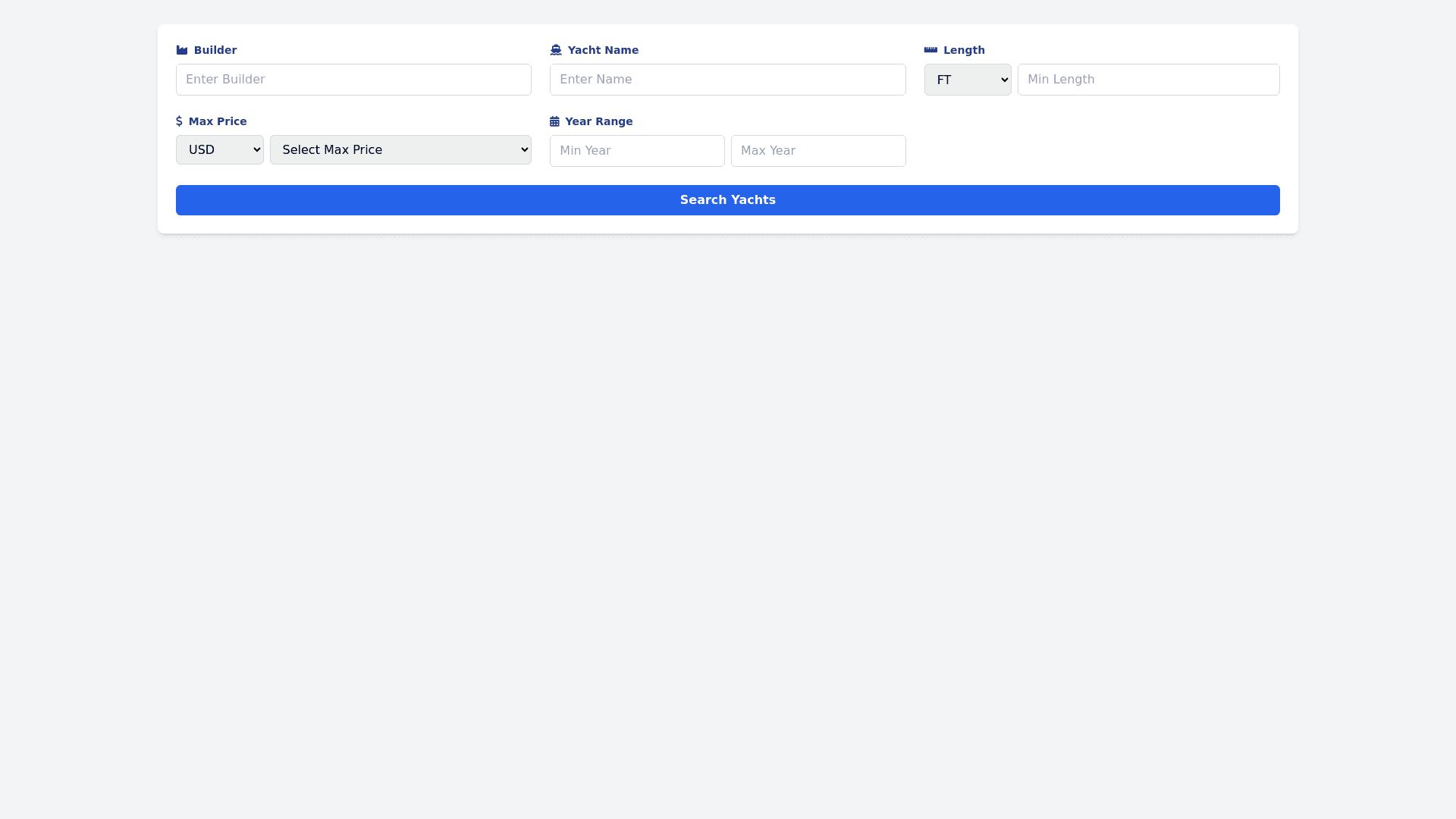
Task: Click the Min Year input field
Action: (x=637, y=151)
